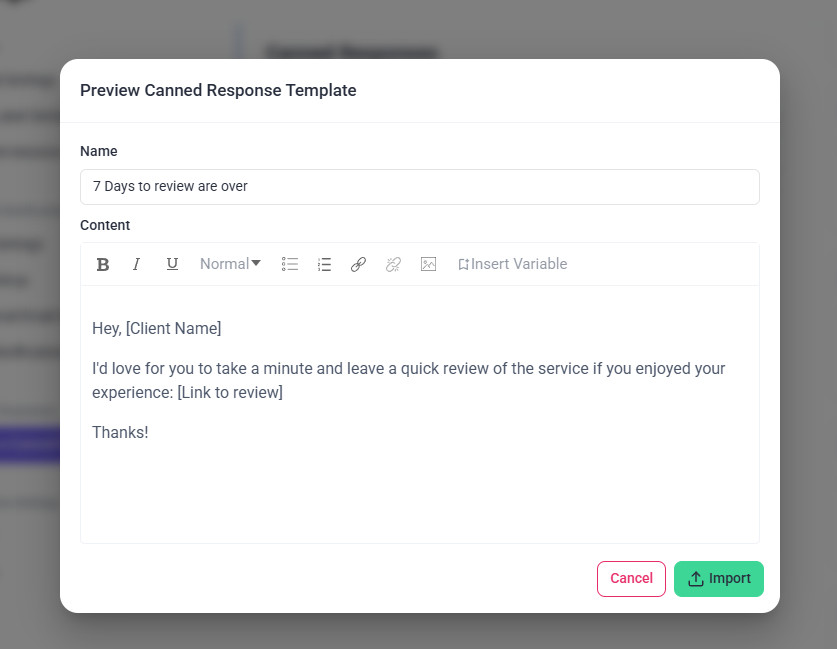Click the insert link icon
Screen dimensions: 837x649
358,264
